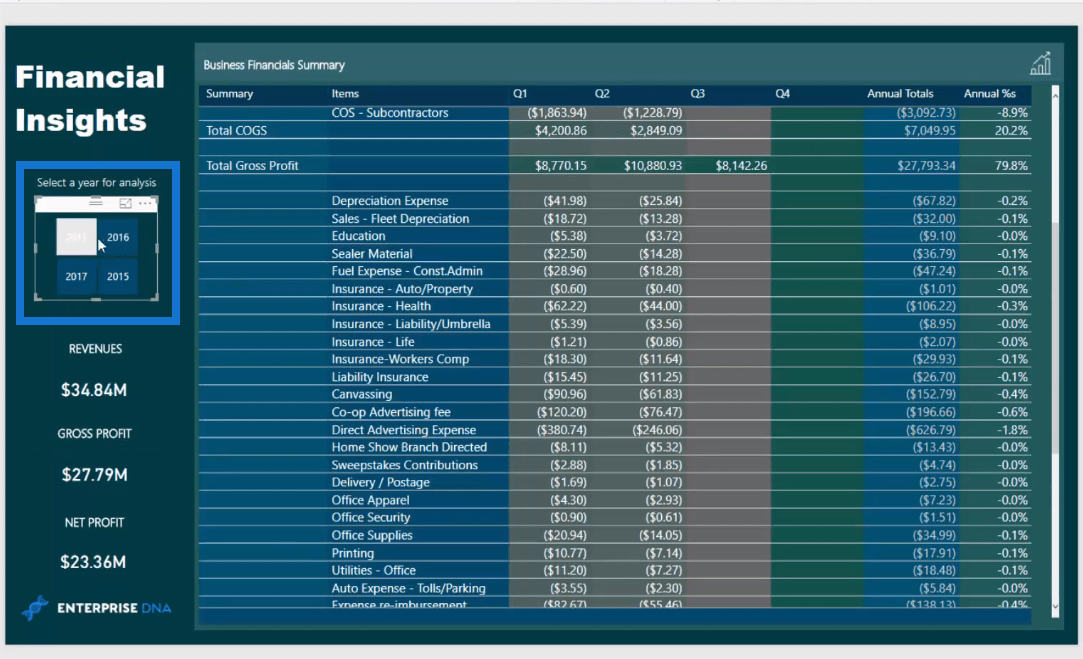
Task: Click Auto Expense - Tolls/Parking item
Action: click(408, 589)
